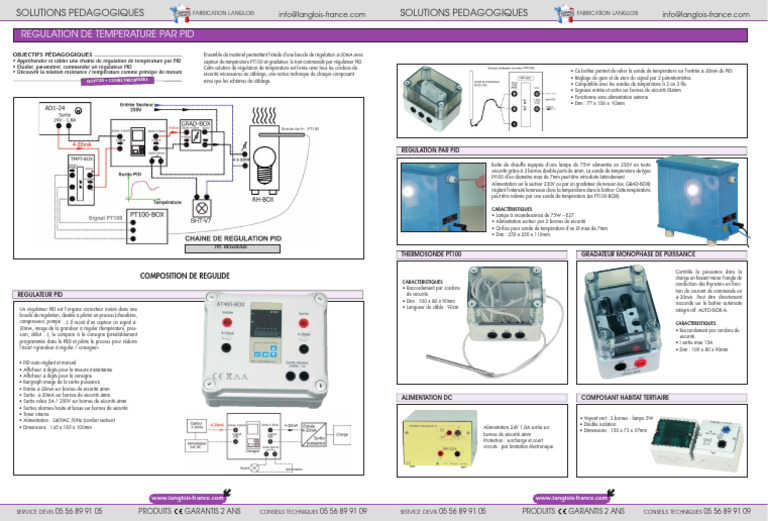
Task: Click the blue heating box photo with lit lamp
Action: coord(701,201)
